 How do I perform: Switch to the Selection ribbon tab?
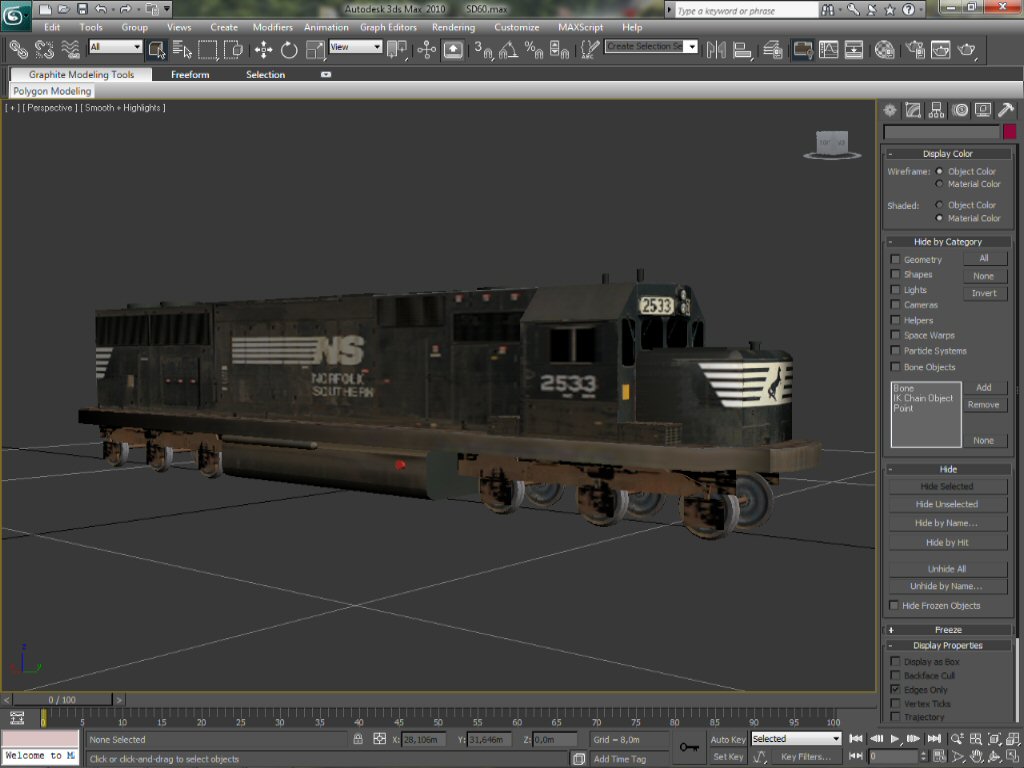pyautogui.click(x=265, y=74)
